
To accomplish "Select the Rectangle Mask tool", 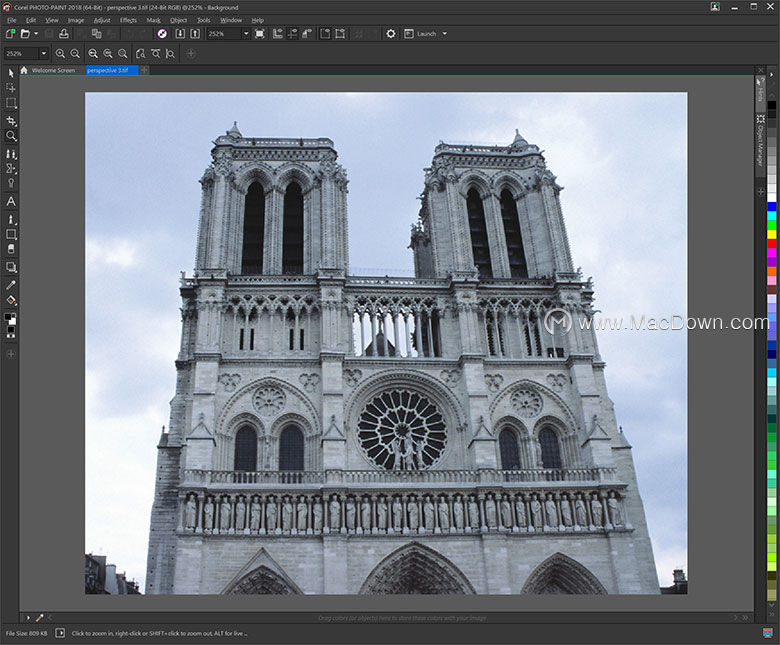I will [x=11, y=103].
